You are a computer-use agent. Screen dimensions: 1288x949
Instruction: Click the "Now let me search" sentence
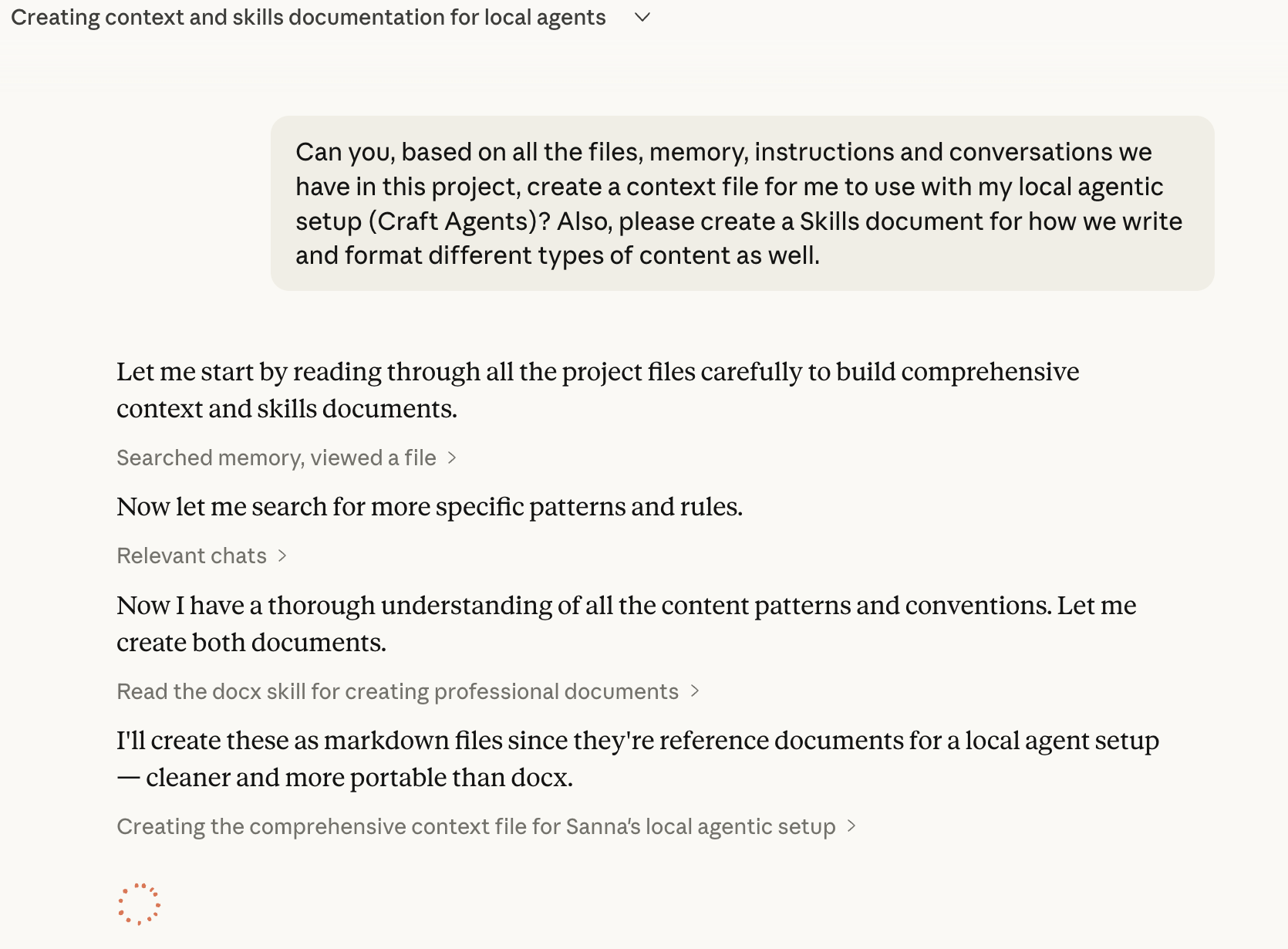tap(429, 507)
